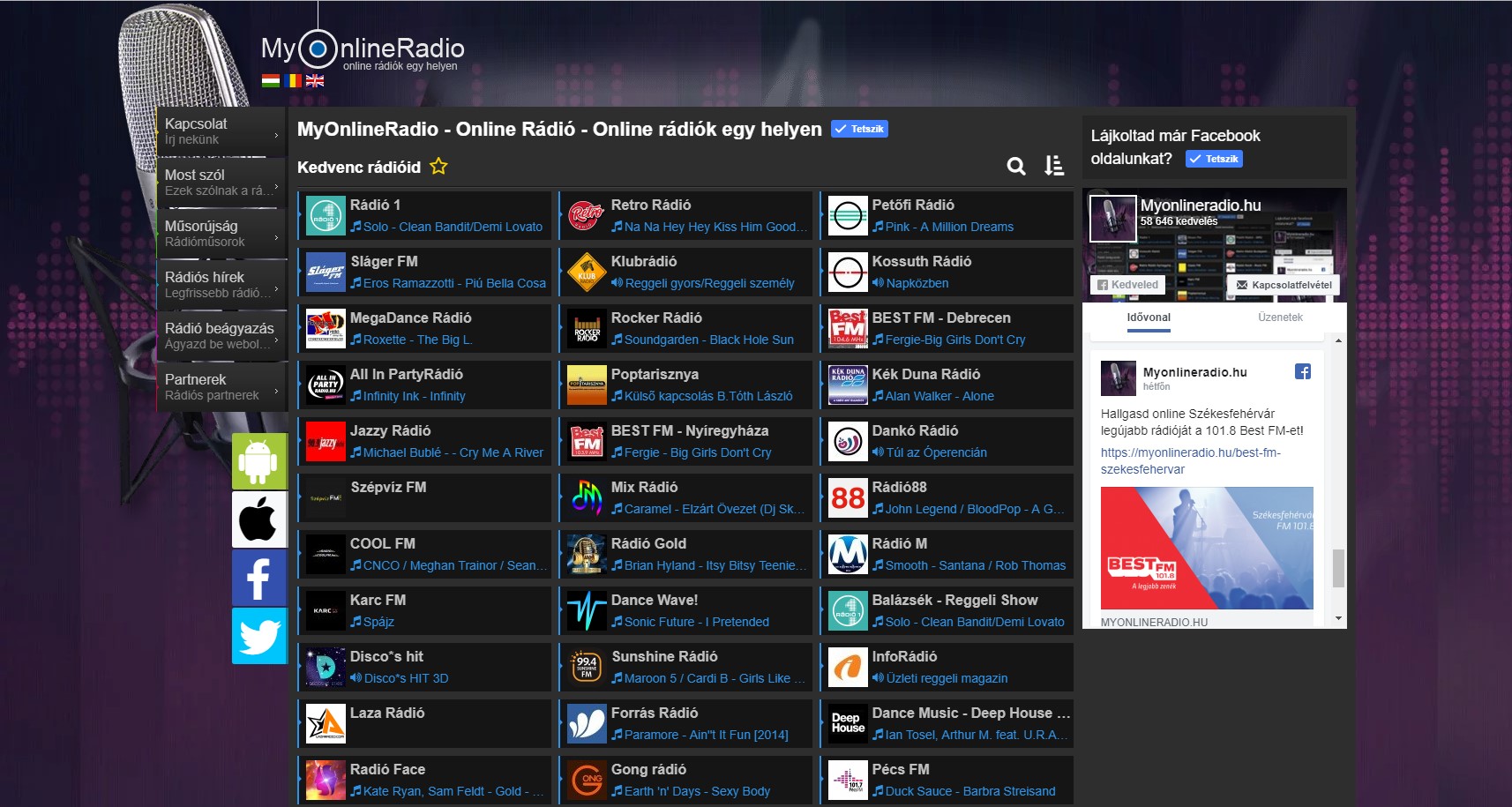Click the Rádió88 logo
Image resolution: width=1512 pixels, height=807 pixels.
coord(848,498)
